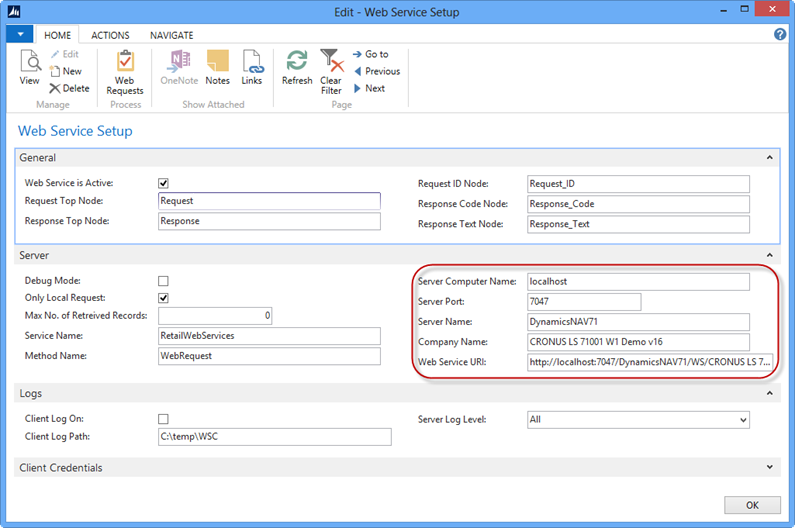Screen dimensions: 795x528
Task: Toggle the Client Log On checkbox
Action: tap(163, 419)
